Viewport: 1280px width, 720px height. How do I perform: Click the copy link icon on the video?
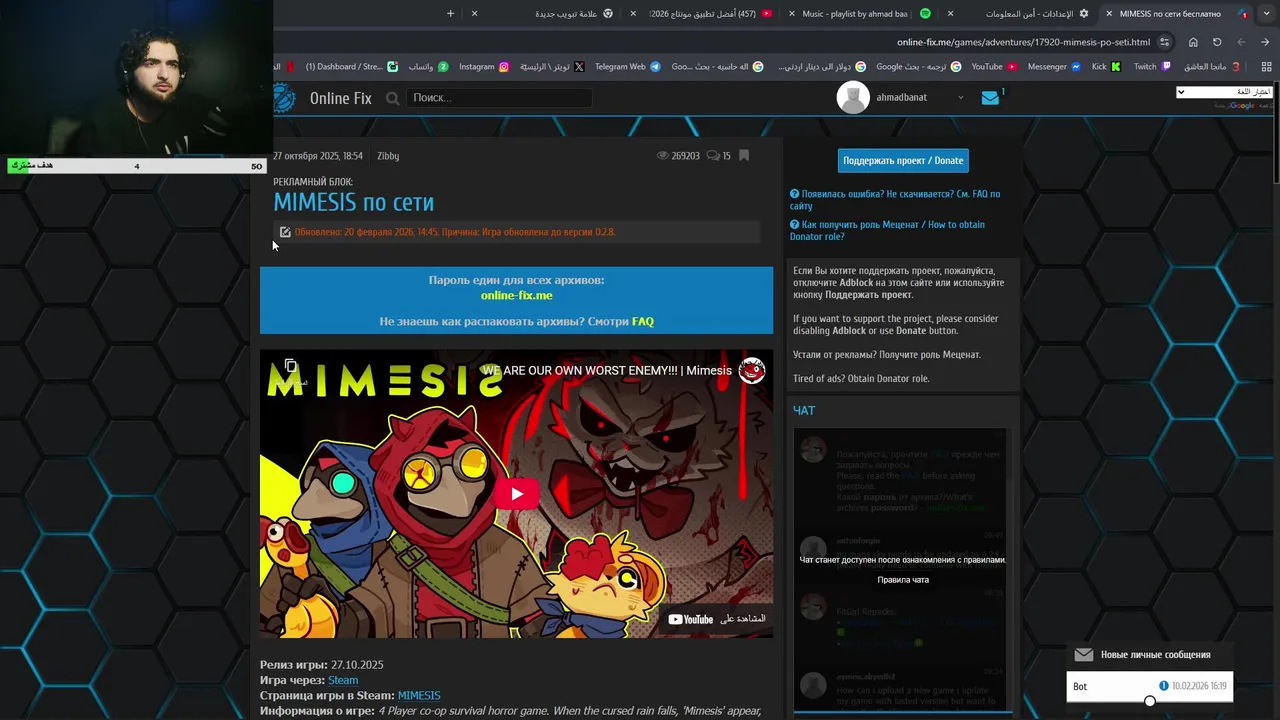pyautogui.click(x=290, y=366)
